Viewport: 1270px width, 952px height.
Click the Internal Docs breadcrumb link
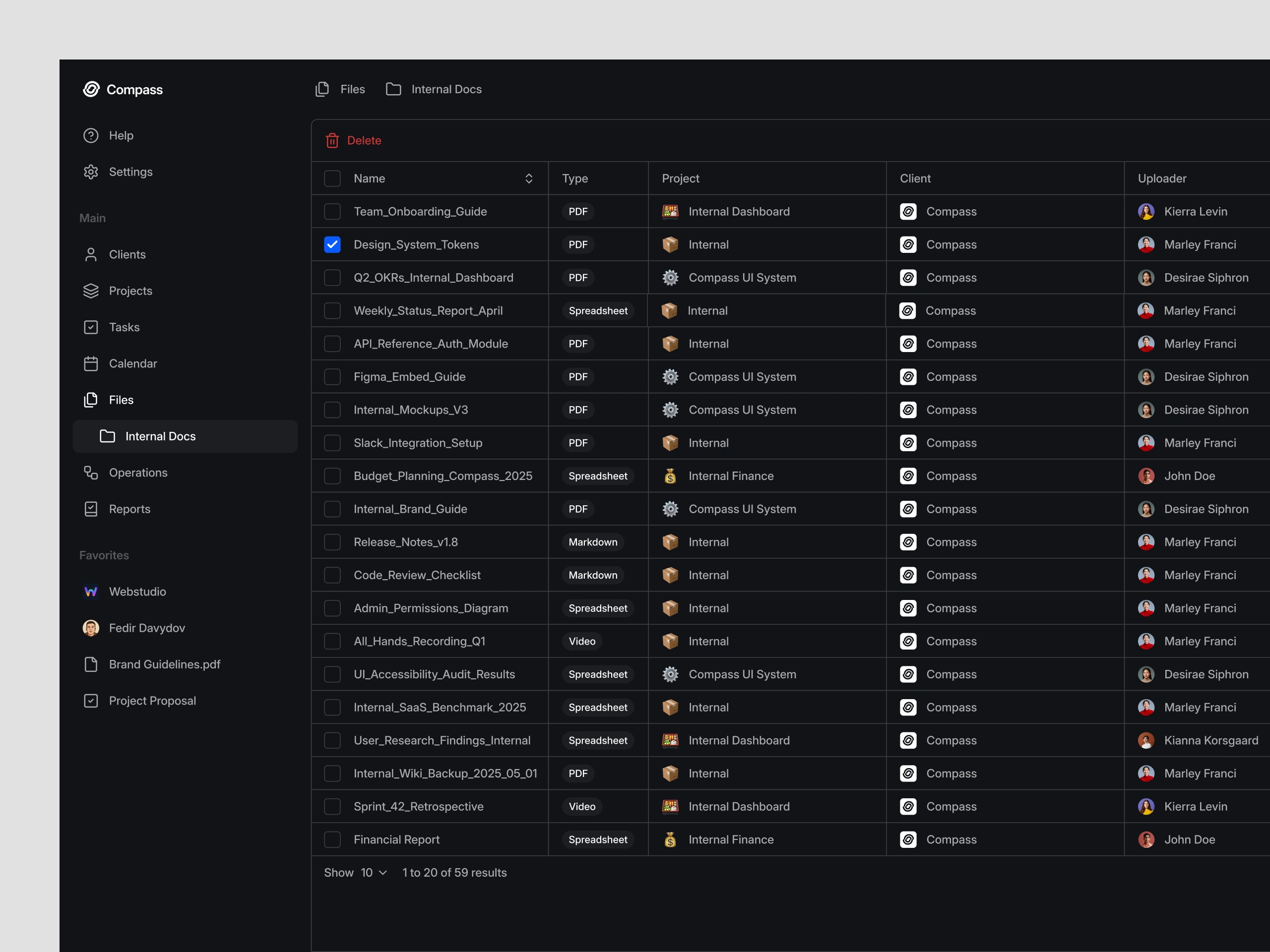click(445, 89)
